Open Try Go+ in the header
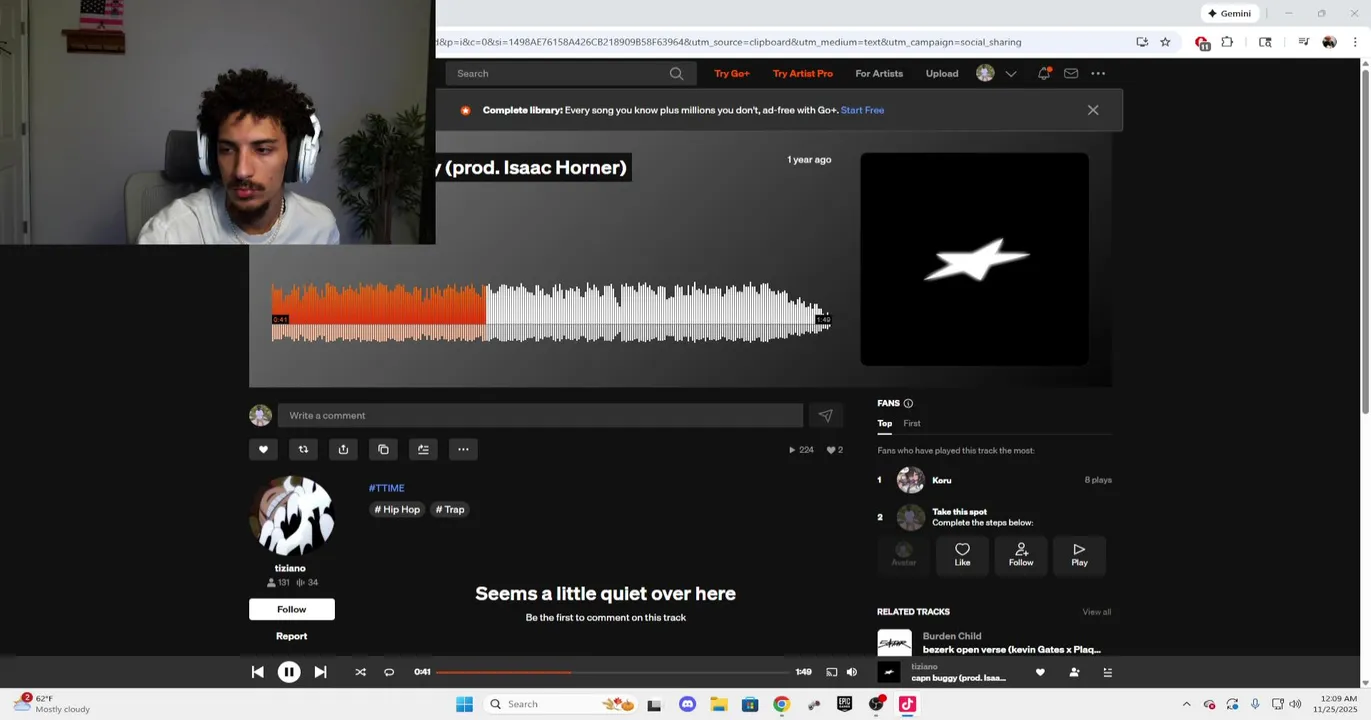Image resolution: width=1371 pixels, height=720 pixels. click(x=732, y=73)
